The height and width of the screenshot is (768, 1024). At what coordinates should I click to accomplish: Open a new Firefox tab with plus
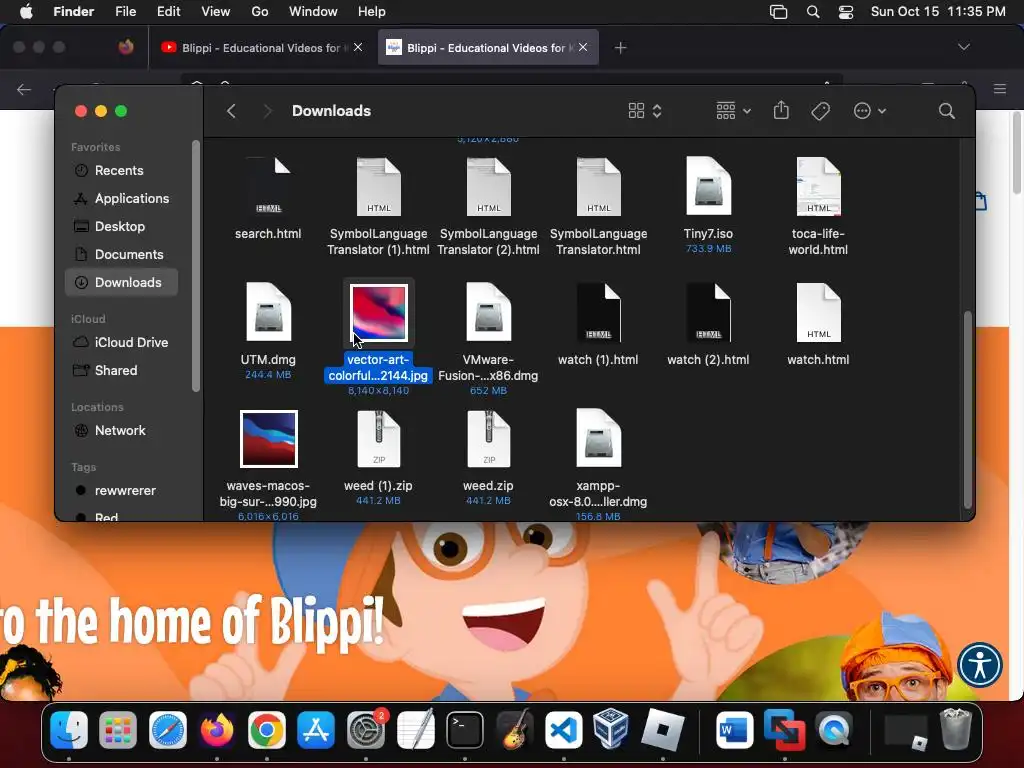pos(620,47)
